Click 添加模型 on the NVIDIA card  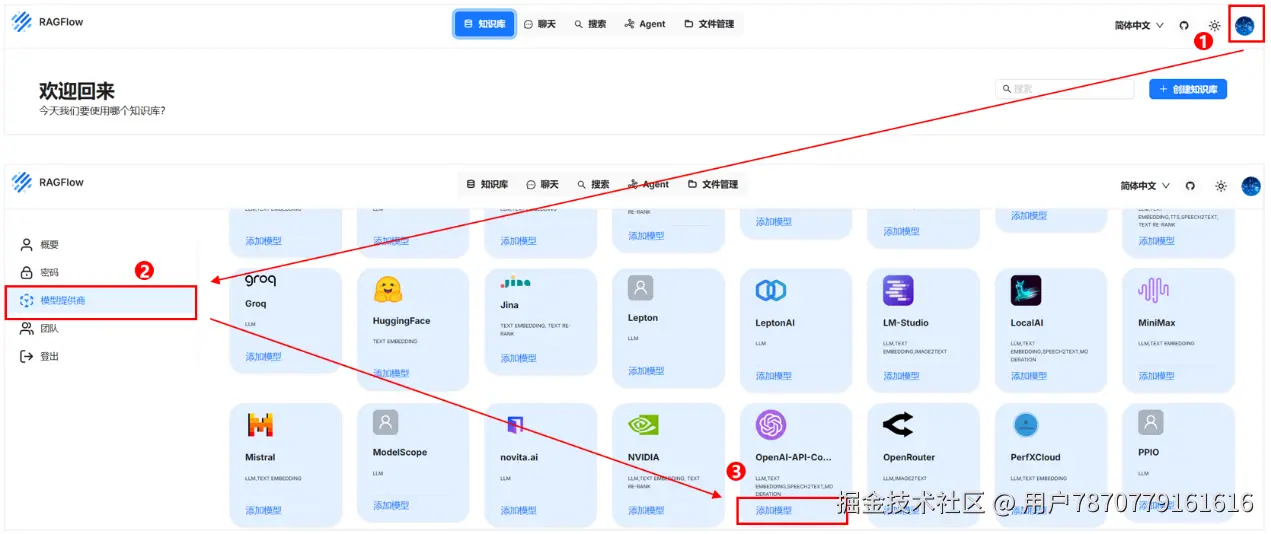[646, 510]
